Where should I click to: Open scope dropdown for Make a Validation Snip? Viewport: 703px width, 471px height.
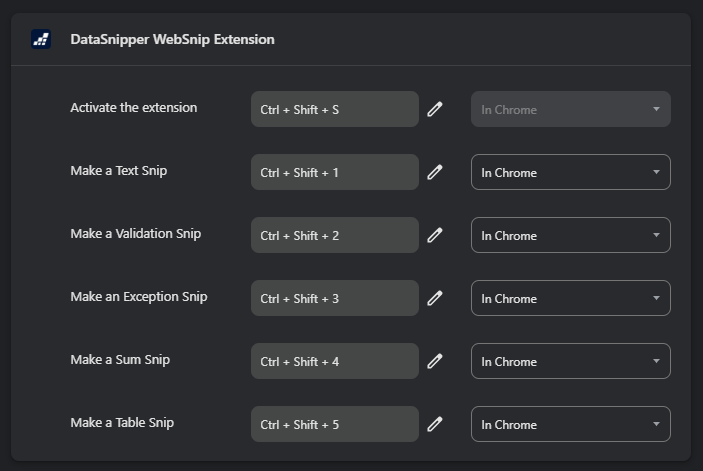click(x=570, y=236)
